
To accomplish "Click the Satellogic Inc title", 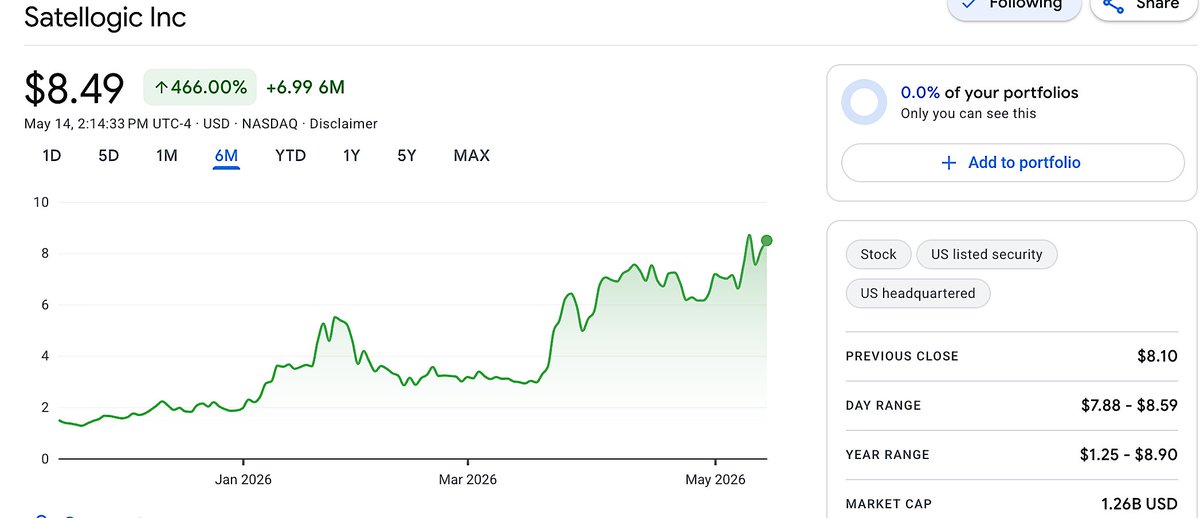I will coord(105,17).
